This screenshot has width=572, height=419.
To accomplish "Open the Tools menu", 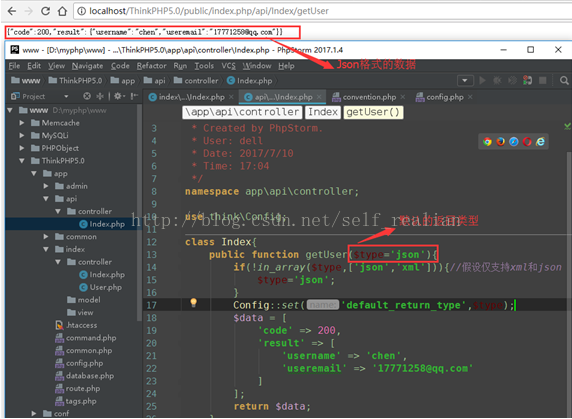I will (204, 66).
